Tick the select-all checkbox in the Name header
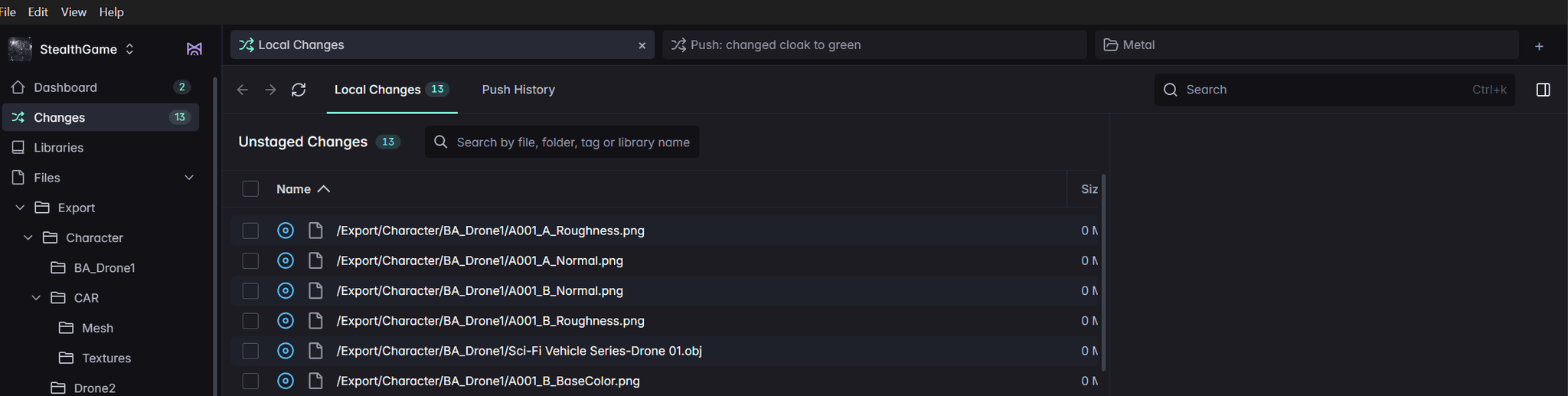Image resolution: width=1568 pixels, height=396 pixels. [x=250, y=189]
